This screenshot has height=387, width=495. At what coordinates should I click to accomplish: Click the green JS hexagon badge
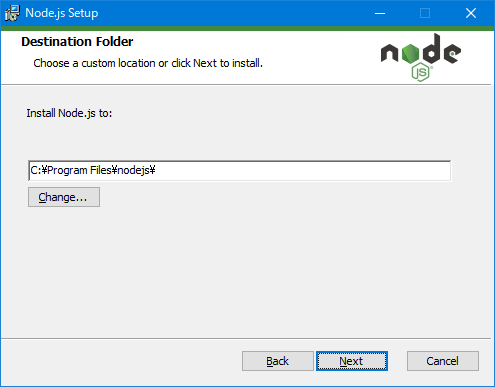pyautogui.click(x=421, y=72)
